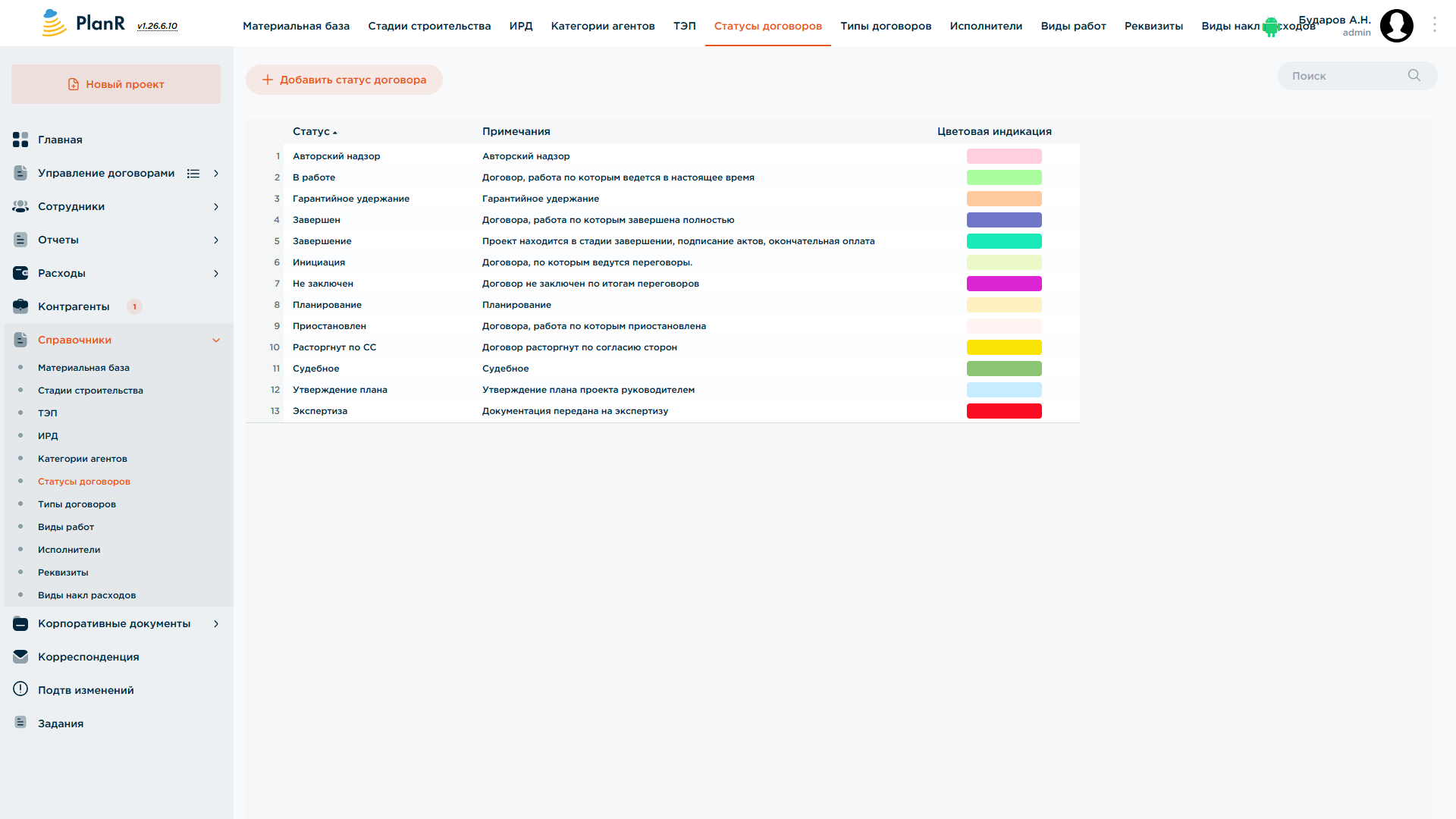This screenshot has width=1456, height=819.
Task: Open version link v1.26.6.10
Action: (157, 26)
